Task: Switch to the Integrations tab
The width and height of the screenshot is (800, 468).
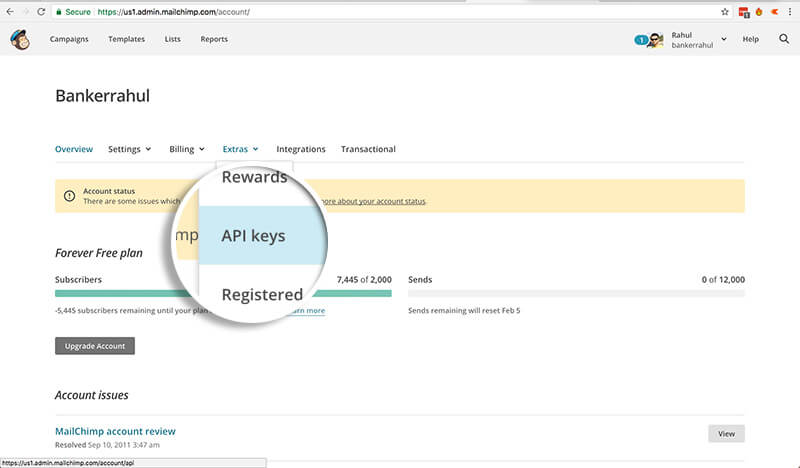Action: pos(301,149)
